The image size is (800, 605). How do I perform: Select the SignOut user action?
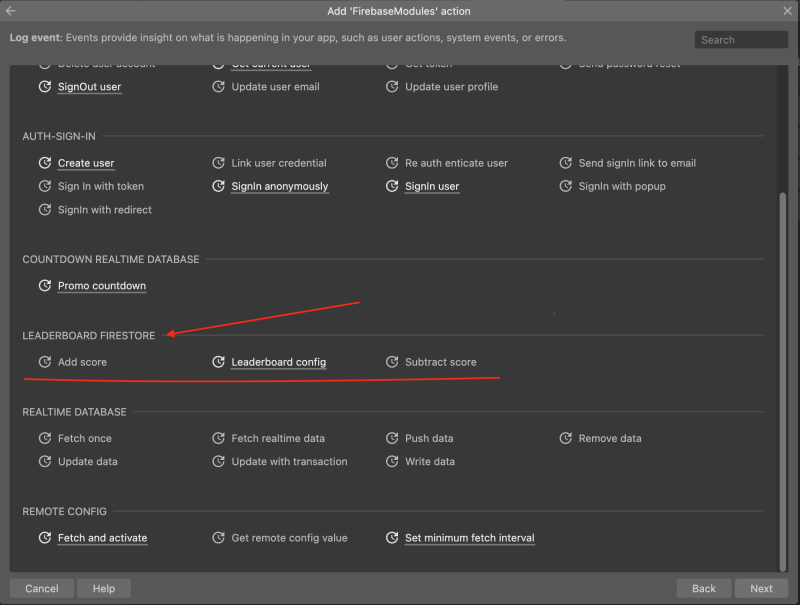click(89, 87)
